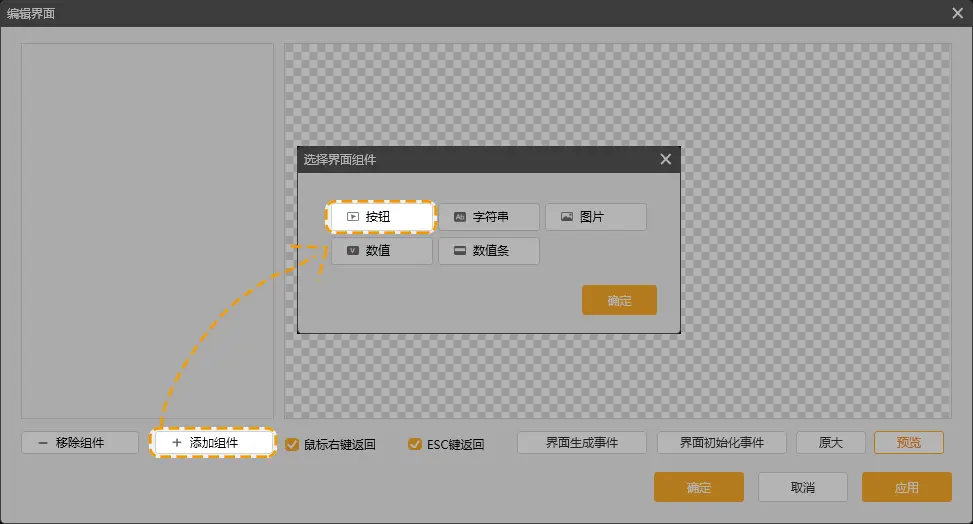The height and width of the screenshot is (524, 973).
Task: Choose the 字符串 string component
Action: tap(489, 217)
